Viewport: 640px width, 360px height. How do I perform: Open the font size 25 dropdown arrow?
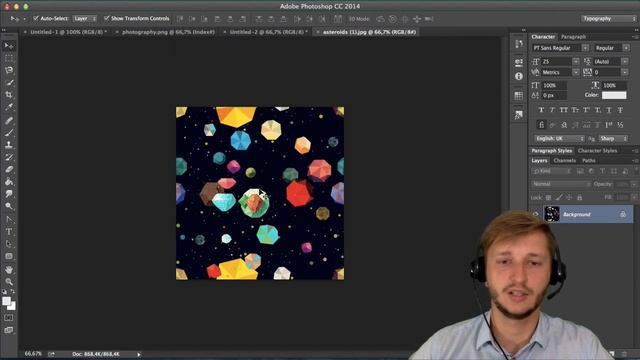click(x=576, y=62)
